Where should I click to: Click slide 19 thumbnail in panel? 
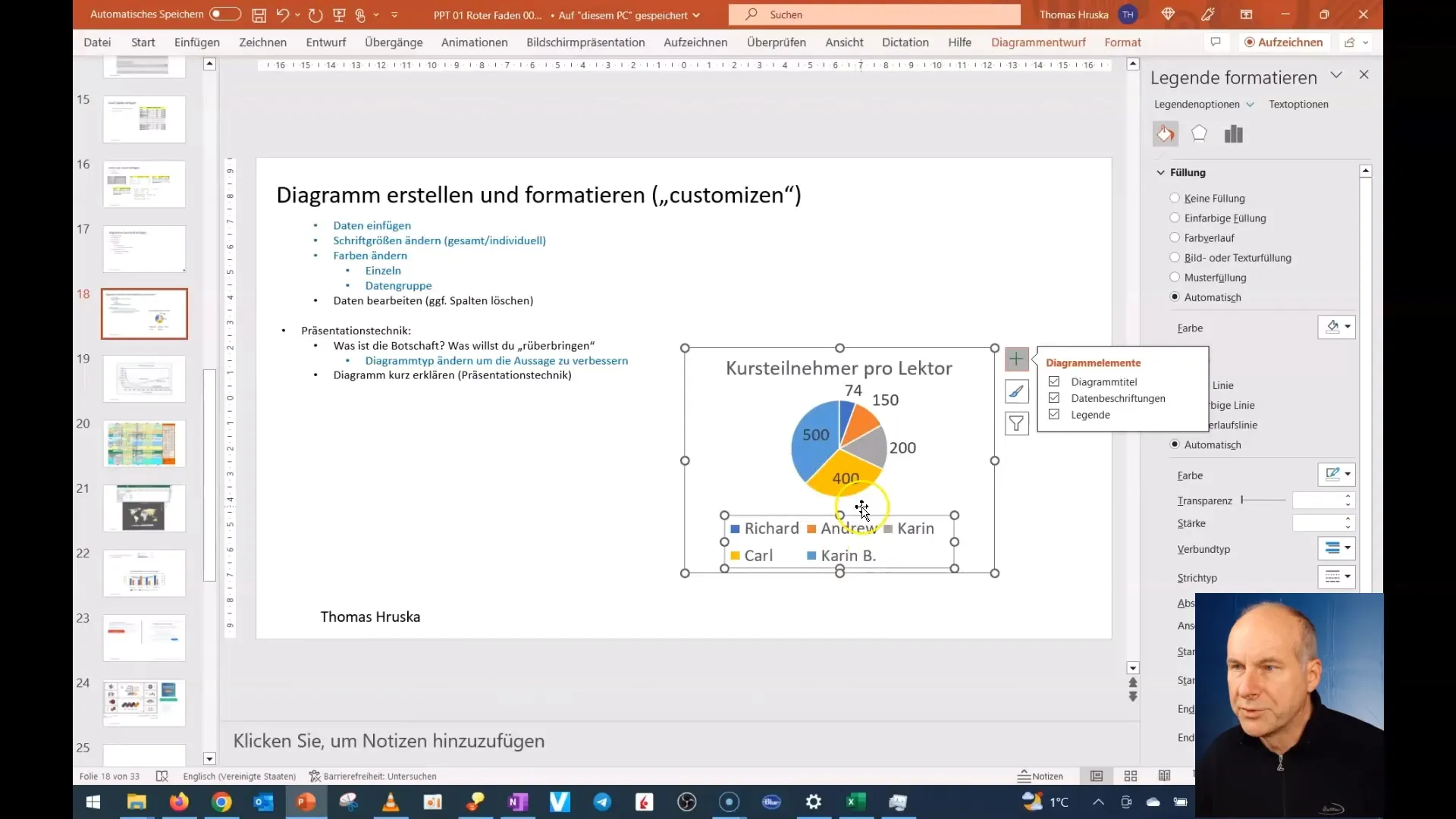(144, 379)
